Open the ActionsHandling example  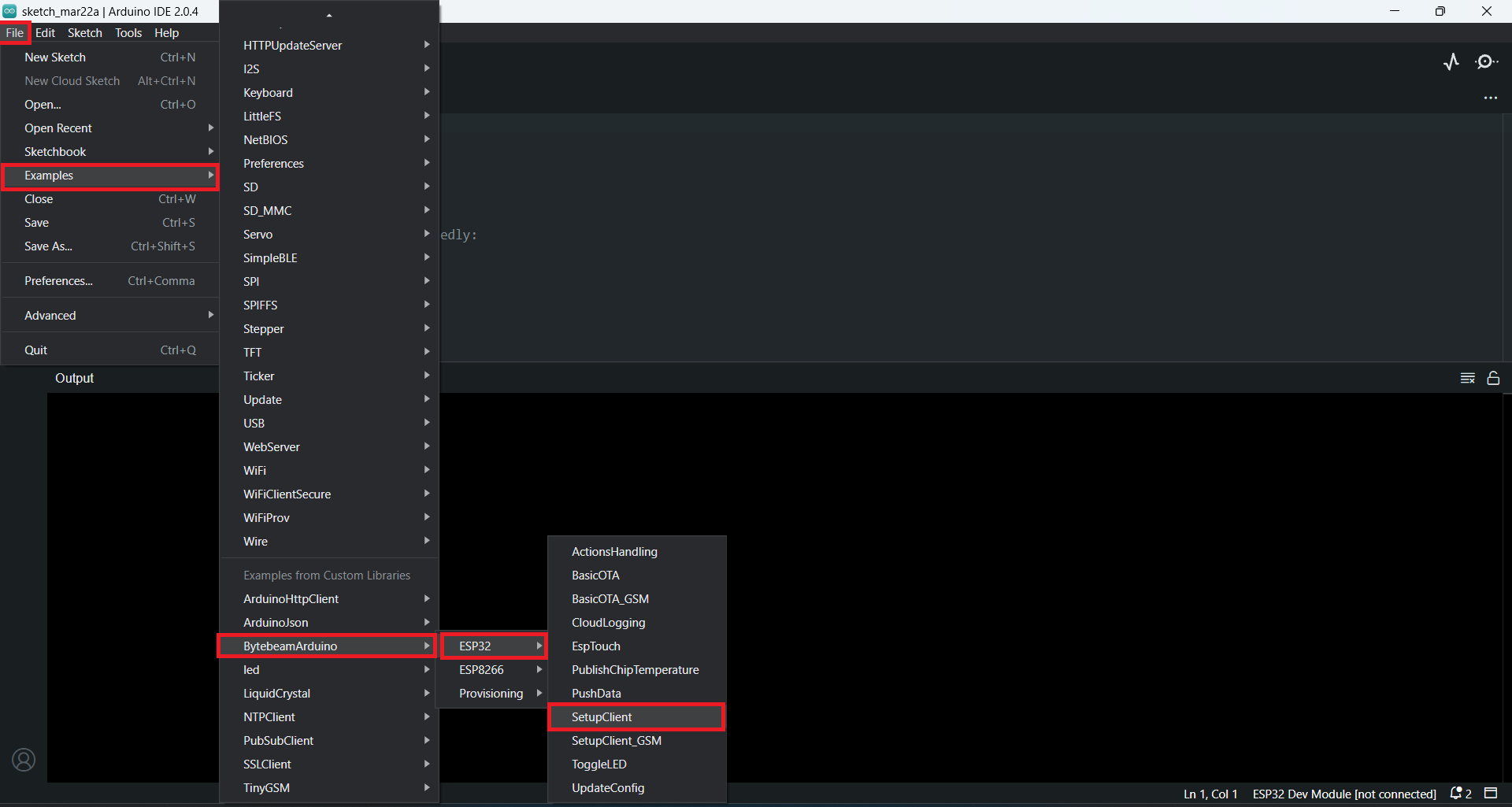pos(637,552)
